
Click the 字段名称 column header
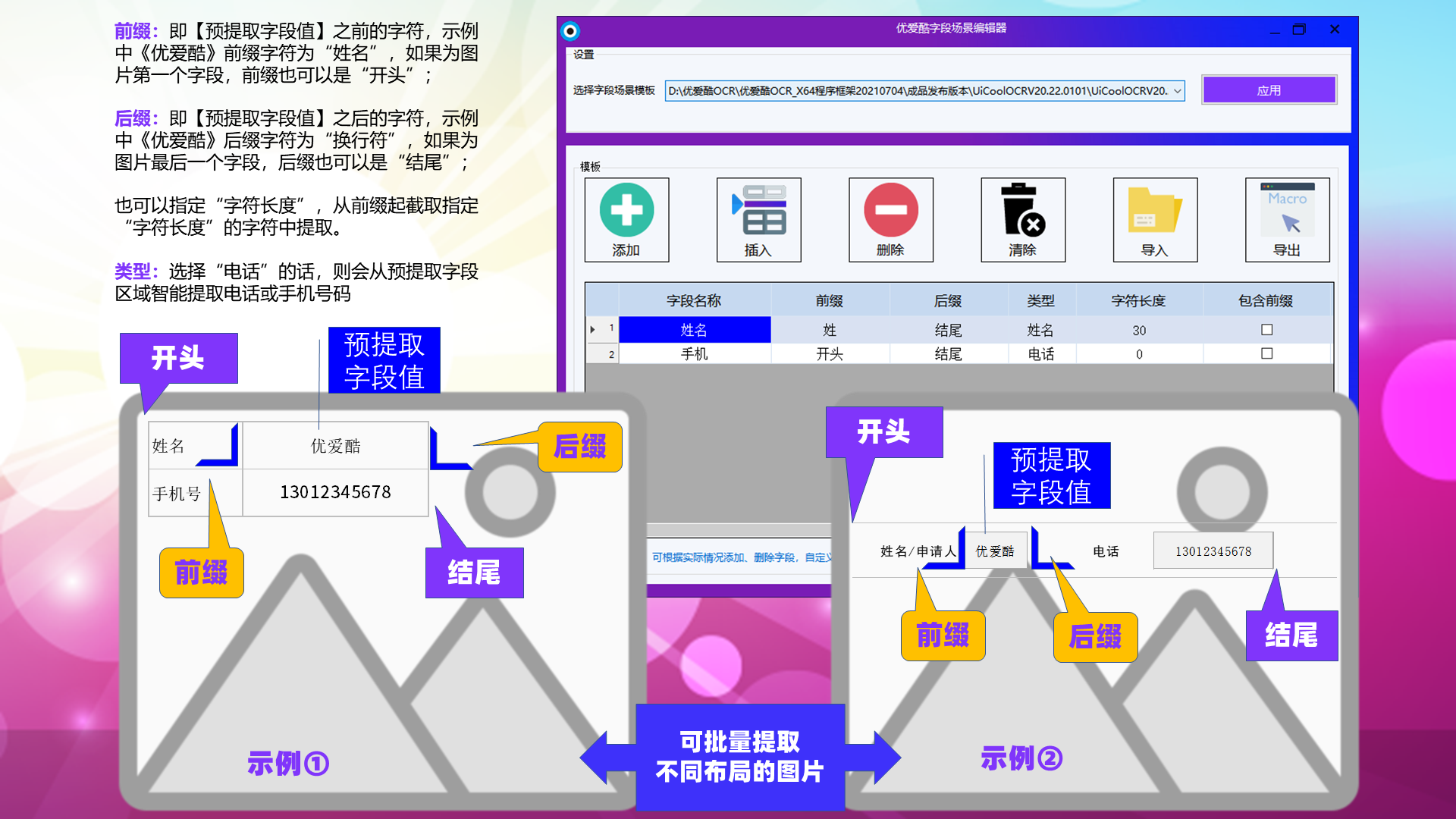pyautogui.click(x=694, y=301)
